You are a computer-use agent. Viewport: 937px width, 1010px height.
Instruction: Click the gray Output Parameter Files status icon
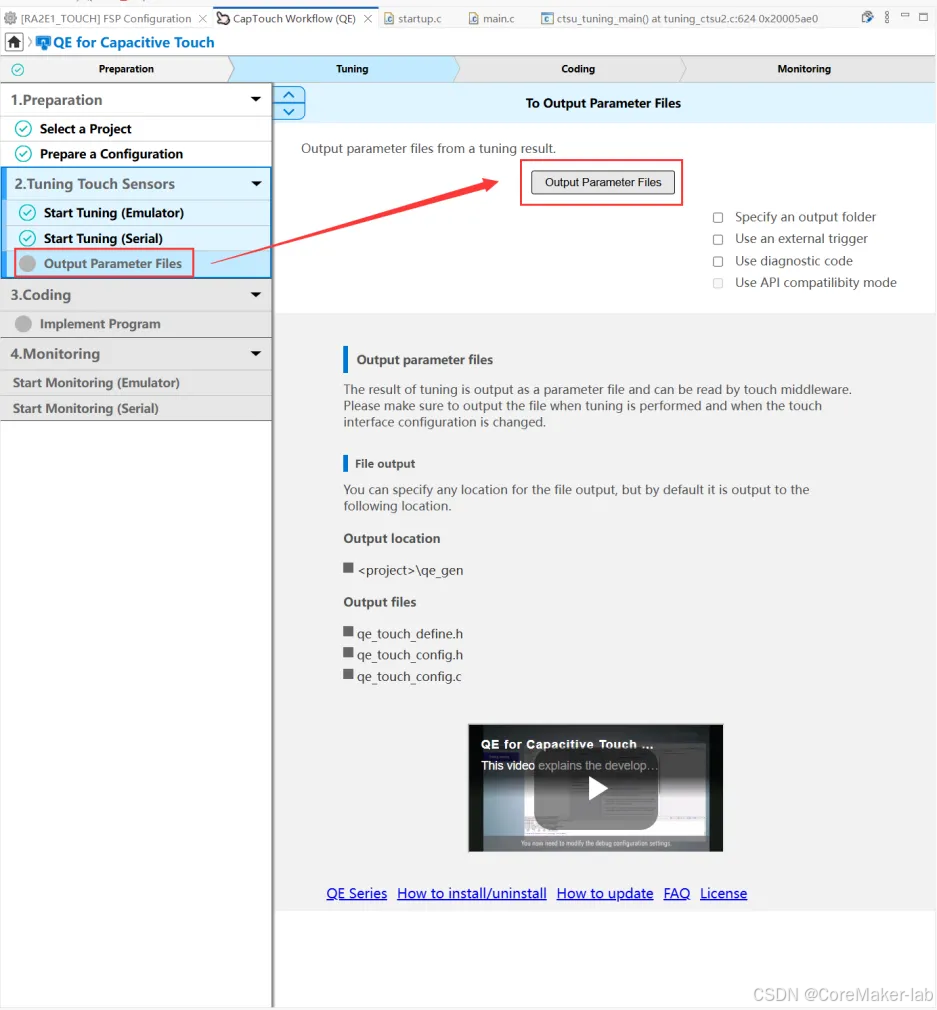coord(27,263)
